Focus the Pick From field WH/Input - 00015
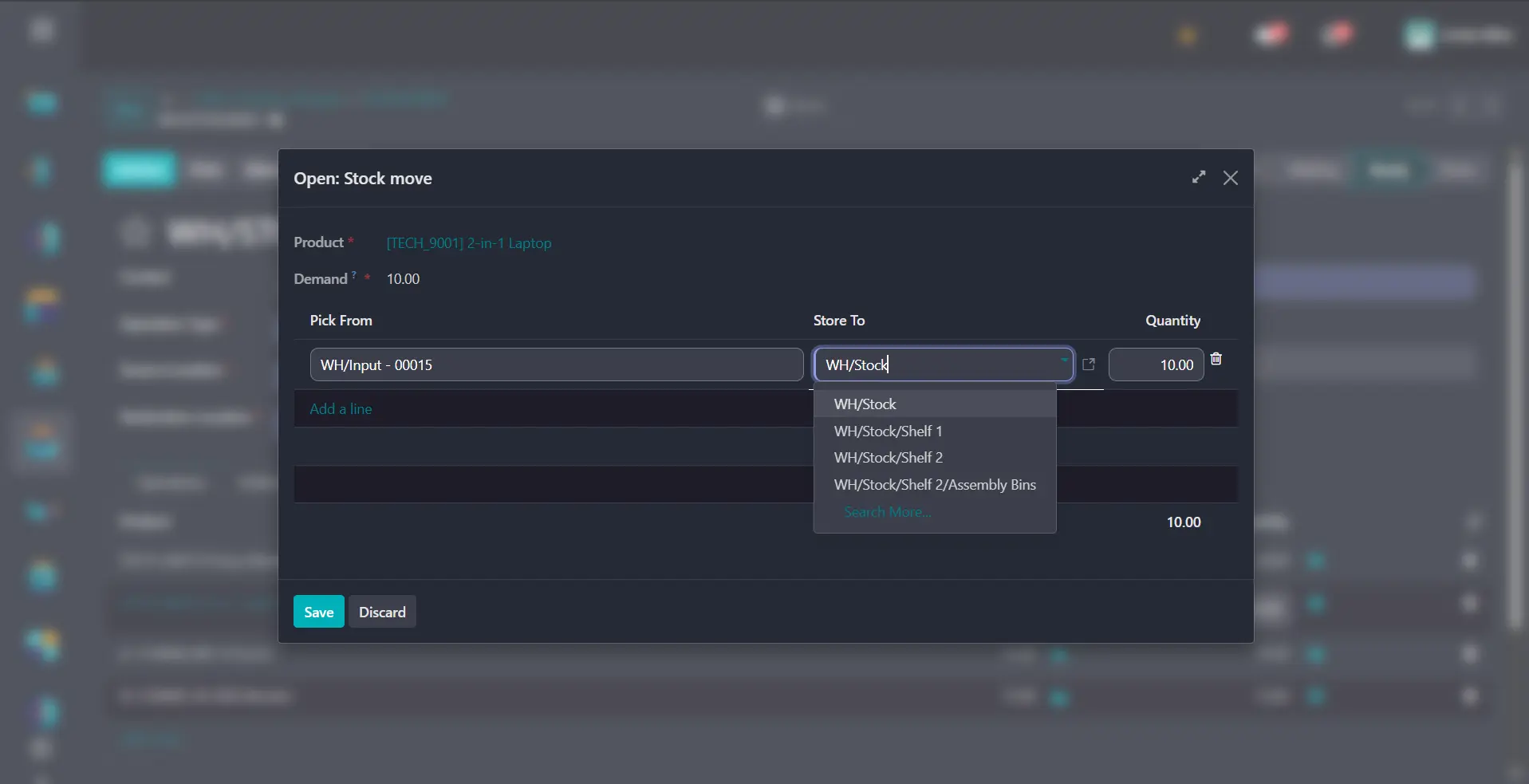The height and width of the screenshot is (784, 1529). (557, 364)
